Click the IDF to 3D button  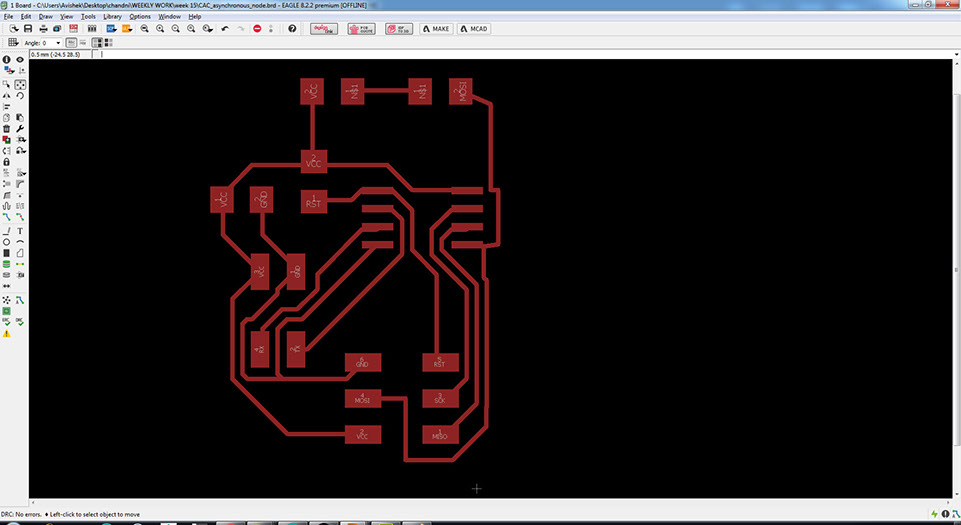tap(399, 29)
